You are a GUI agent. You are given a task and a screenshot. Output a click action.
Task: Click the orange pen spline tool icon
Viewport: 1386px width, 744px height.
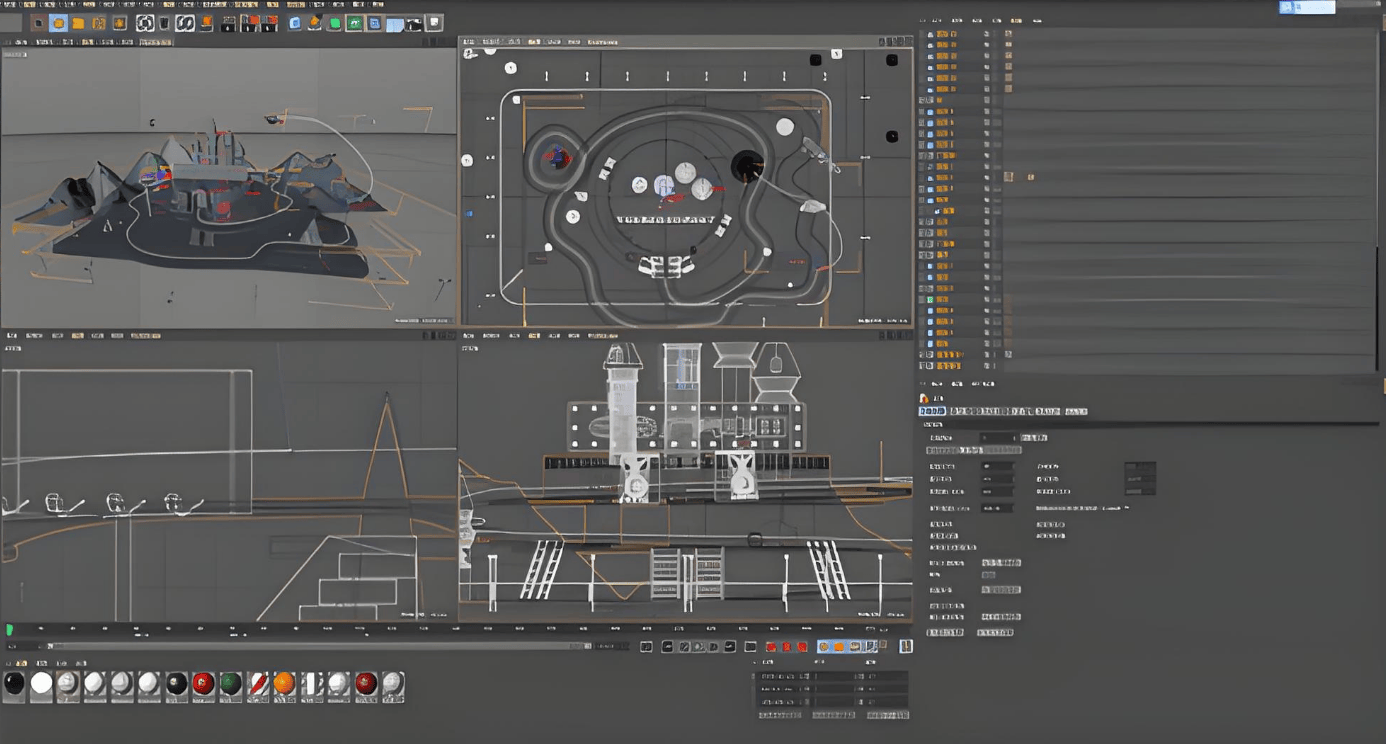click(x=315, y=23)
